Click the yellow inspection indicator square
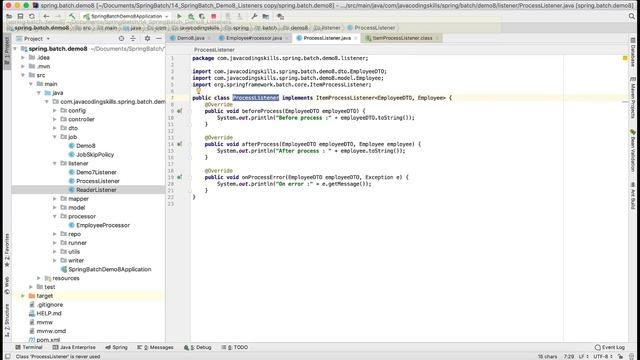 (x=625, y=58)
